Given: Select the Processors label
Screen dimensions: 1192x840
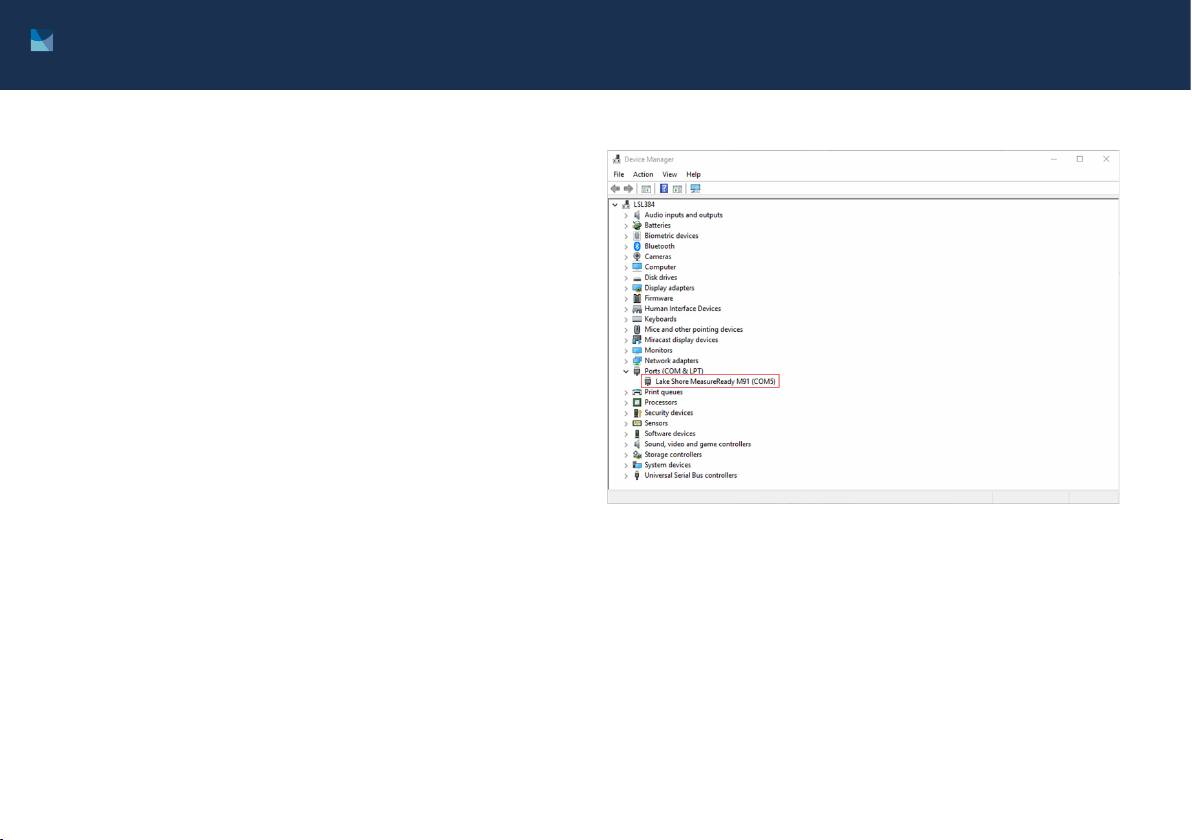Looking at the screenshot, I should pos(661,403).
